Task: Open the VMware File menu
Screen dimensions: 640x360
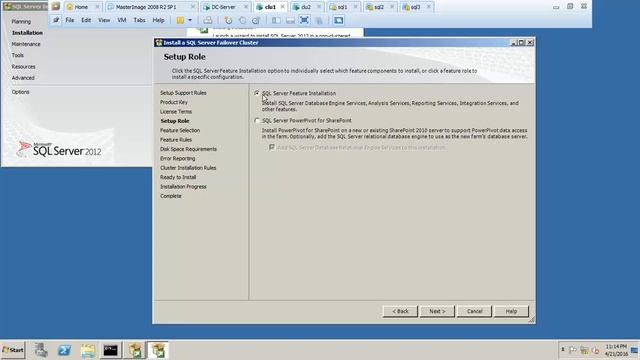Action: click(70, 20)
